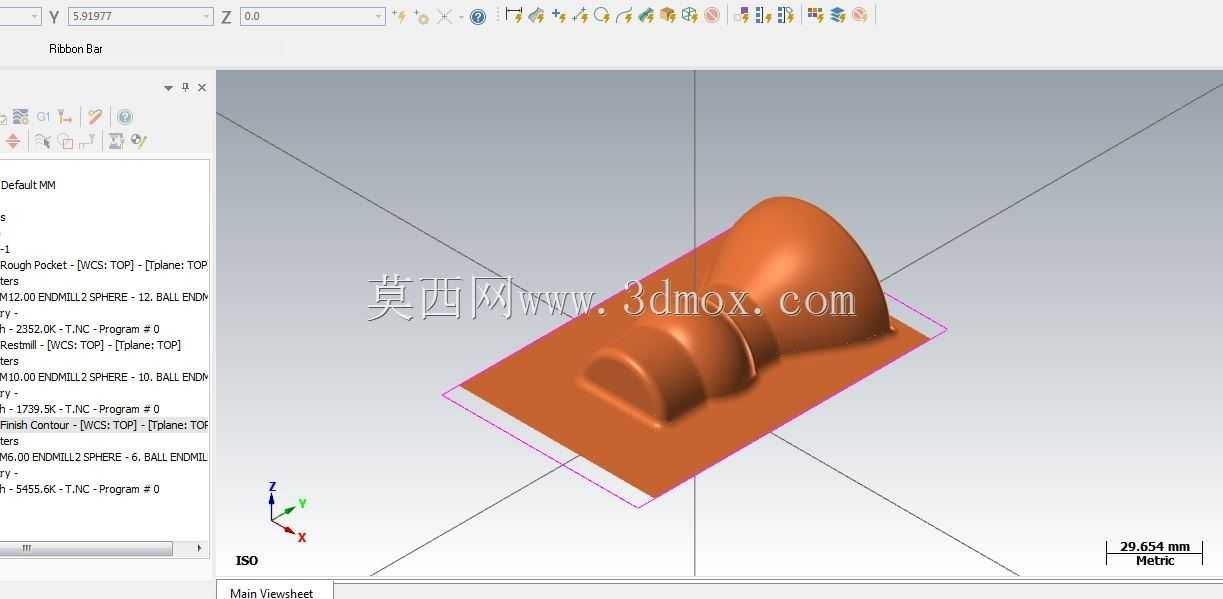Viewport: 1223px width, 599px height.
Task: Click the XYZ axes gnomon
Action: (x=287, y=511)
